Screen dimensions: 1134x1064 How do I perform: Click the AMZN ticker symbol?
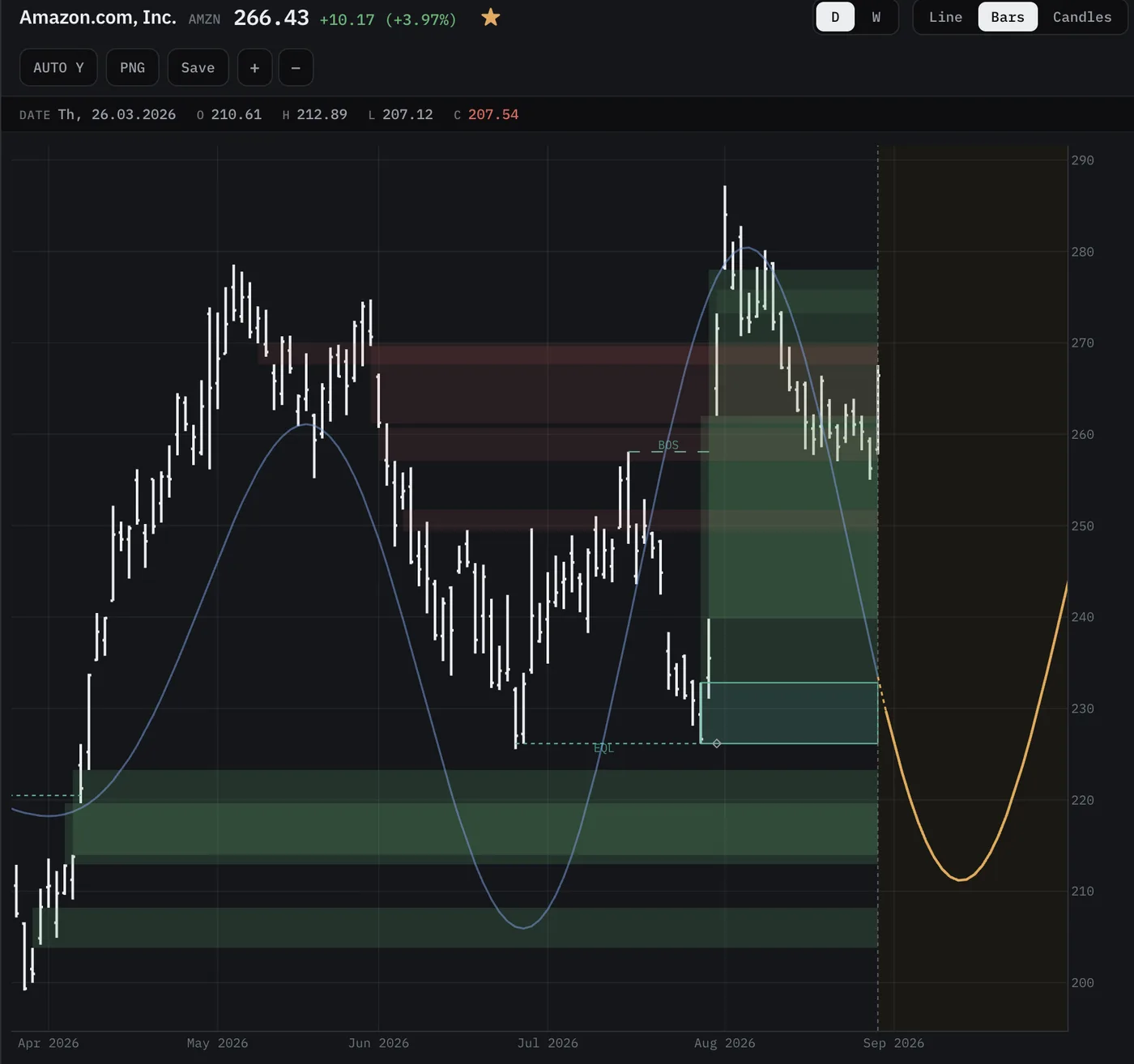pos(204,19)
